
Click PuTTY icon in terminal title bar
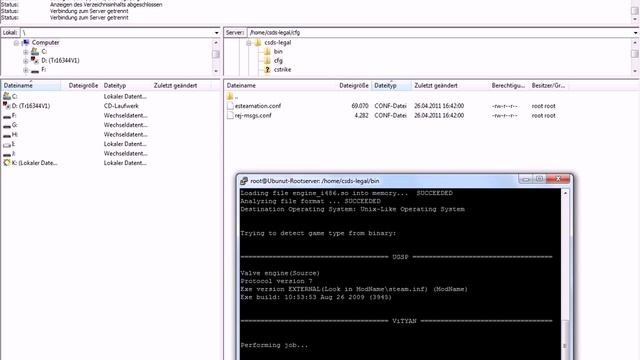tap(244, 181)
